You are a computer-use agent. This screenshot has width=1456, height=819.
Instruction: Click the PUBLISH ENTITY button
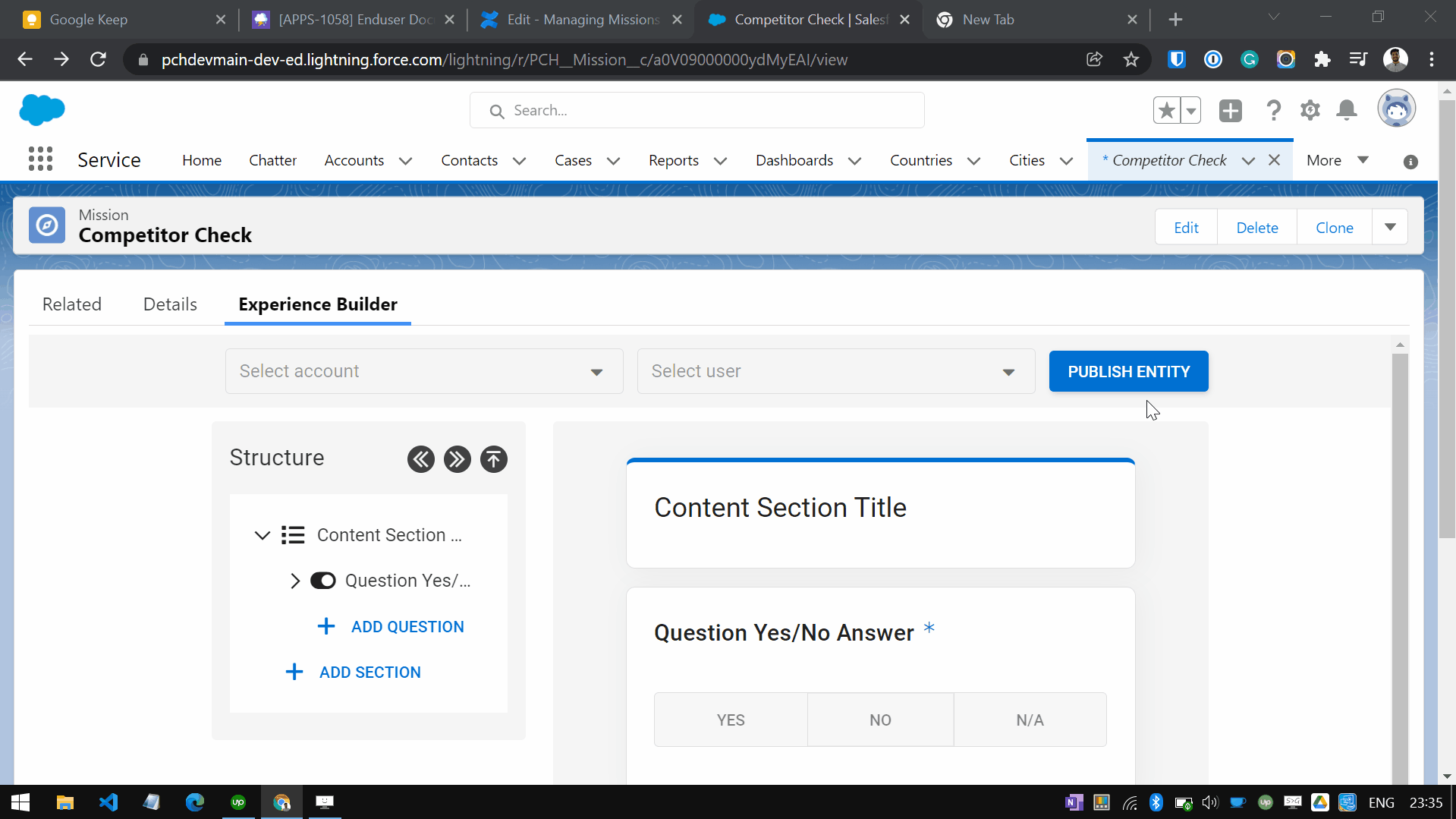tap(1128, 371)
